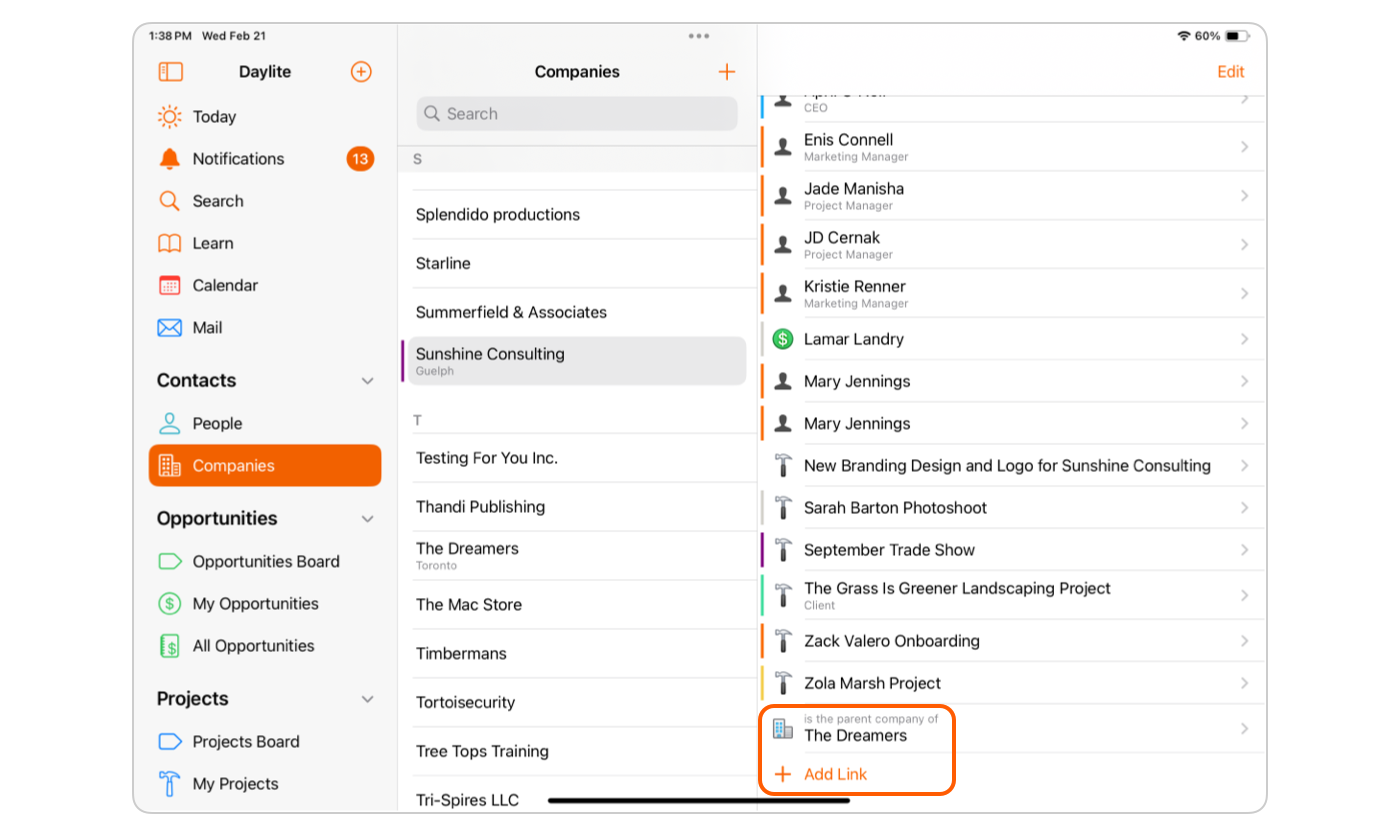Viewport: 1400px width, 838px height.
Task: Open the Opportunities Board
Action: tap(265, 562)
